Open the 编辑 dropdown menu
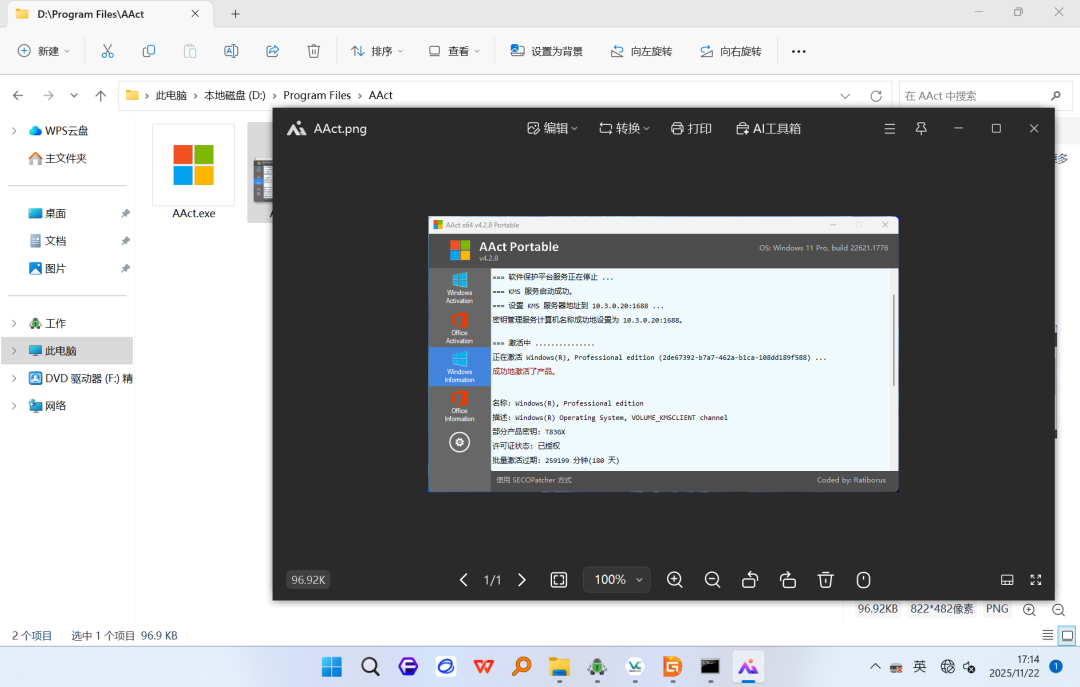 552,129
